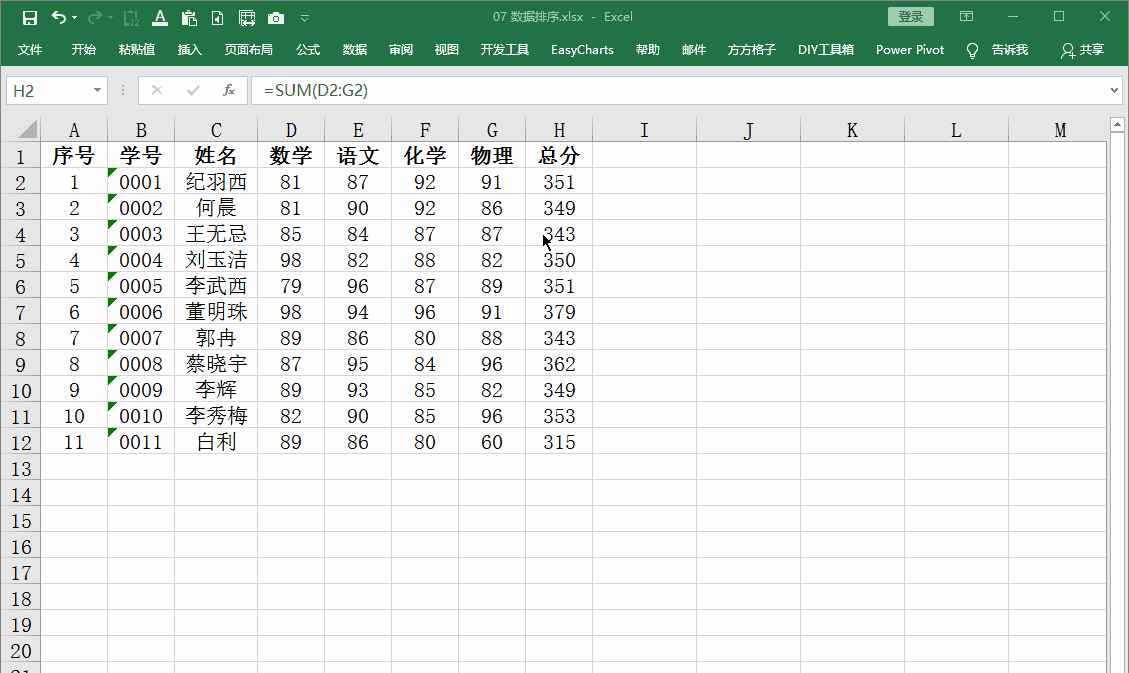Select cell containing 0008
Screen dimensions: 1129x673
pyautogui.click(x=141, y=363)
